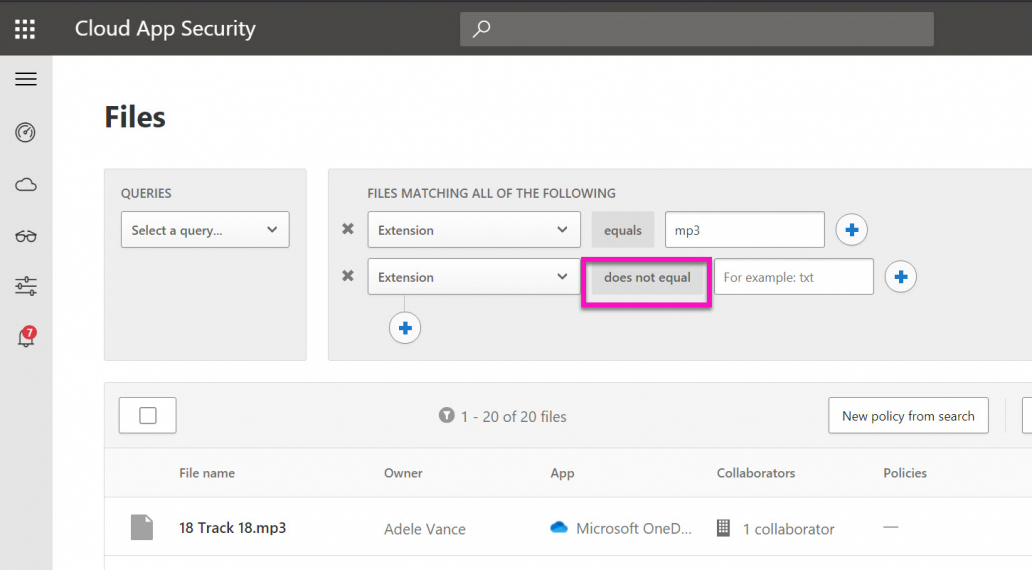Click Microsoft OneD... app name
The height and width of the screenshot is (570, 1032).
pos(634,529)
